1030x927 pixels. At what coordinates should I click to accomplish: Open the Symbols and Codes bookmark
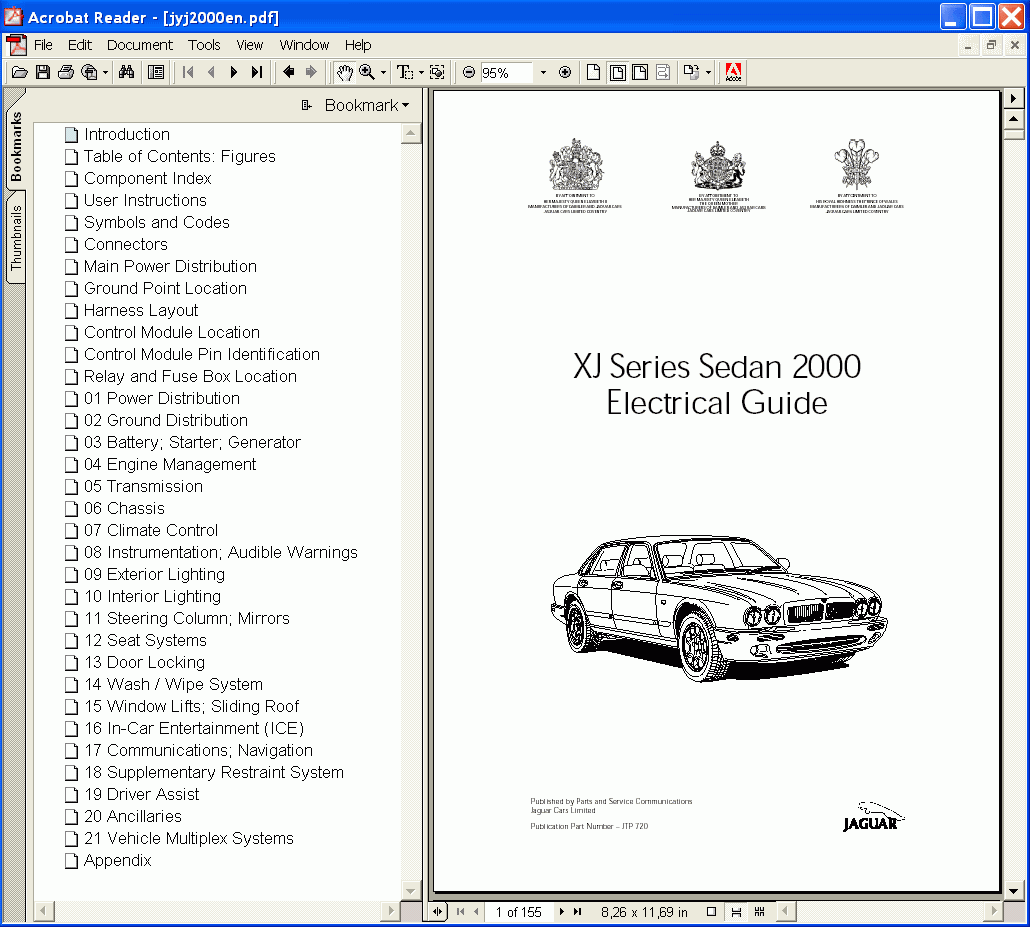[156, 223]
